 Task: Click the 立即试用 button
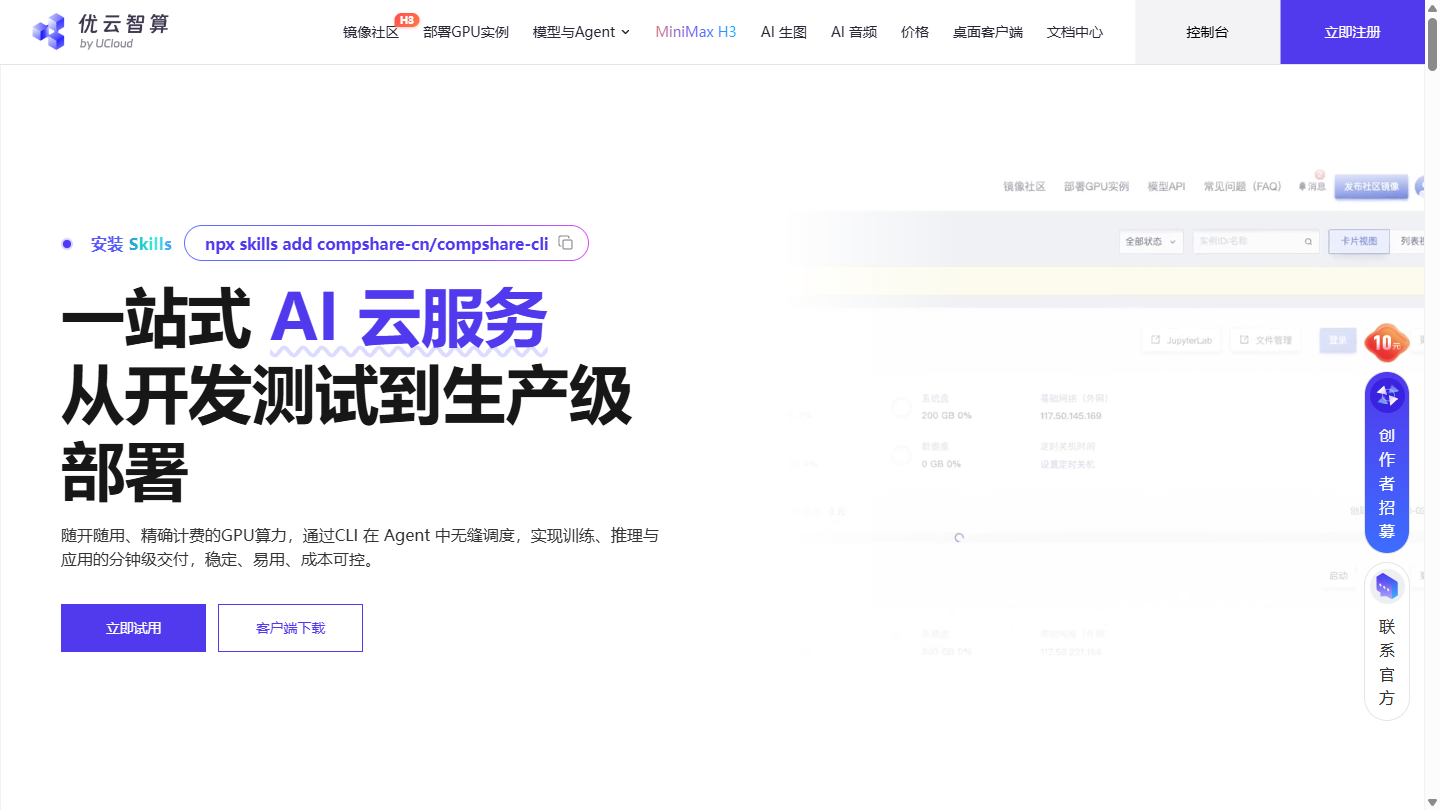pos(133,628)
